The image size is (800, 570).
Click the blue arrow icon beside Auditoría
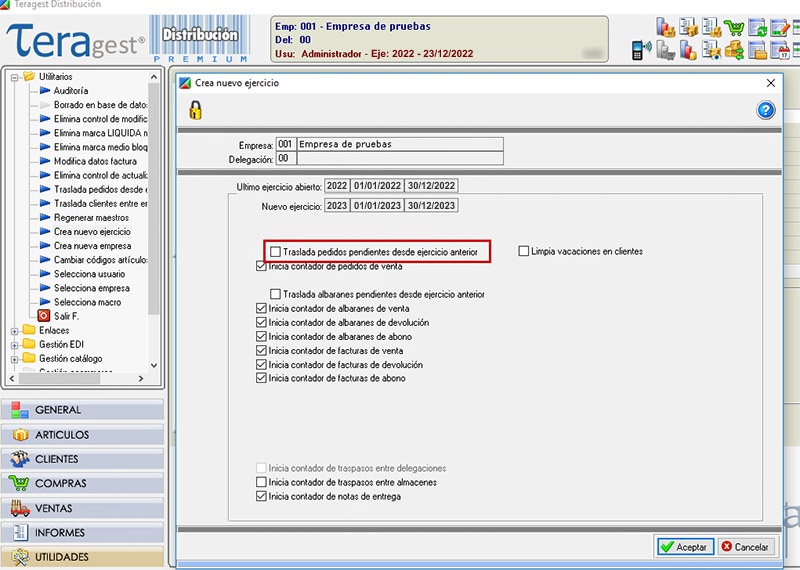[x=45, y=90]
